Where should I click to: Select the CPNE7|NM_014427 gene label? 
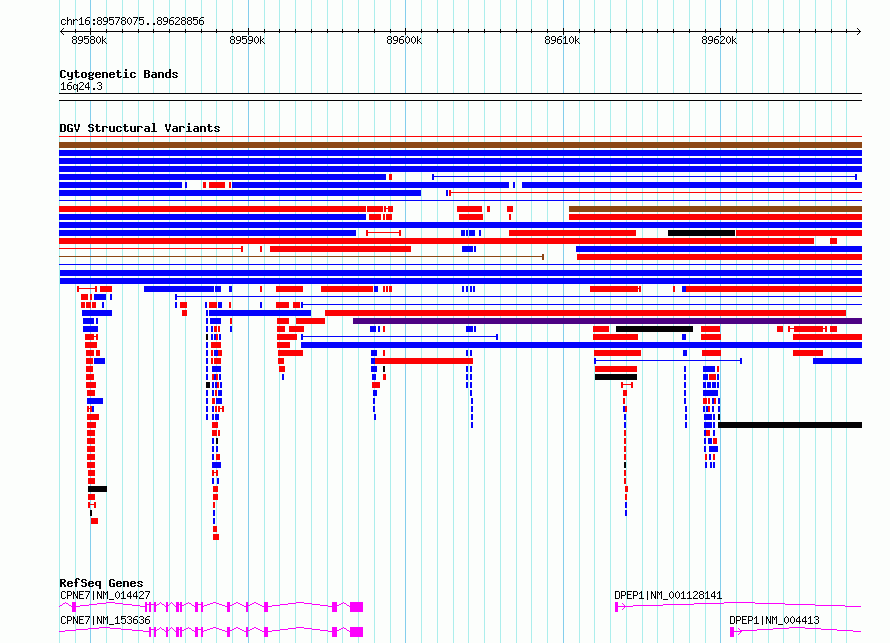click(105, 595)
